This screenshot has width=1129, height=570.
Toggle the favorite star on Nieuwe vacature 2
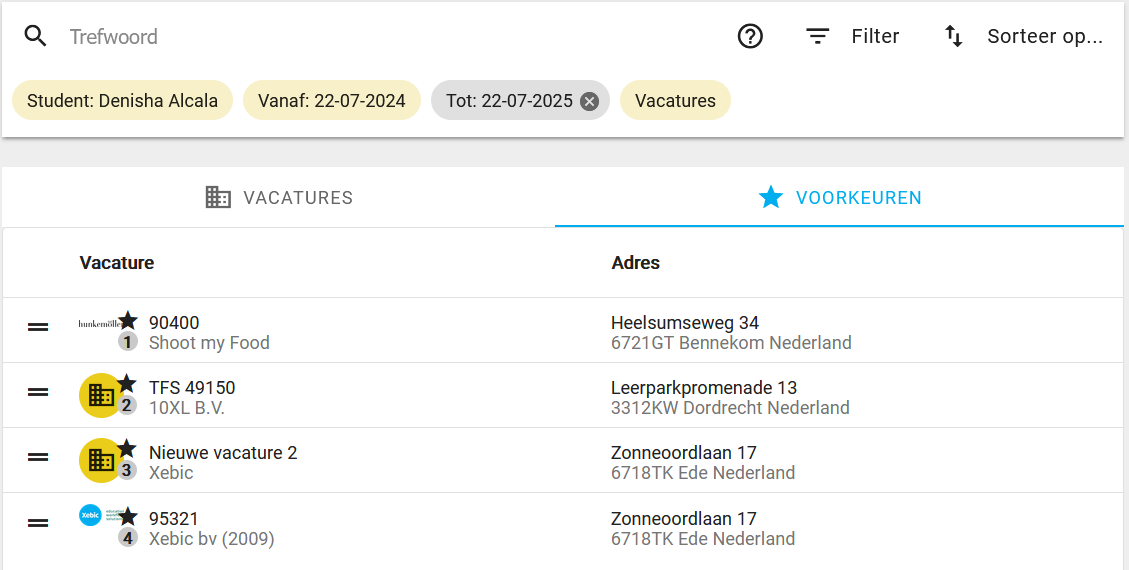pos(127,449)
